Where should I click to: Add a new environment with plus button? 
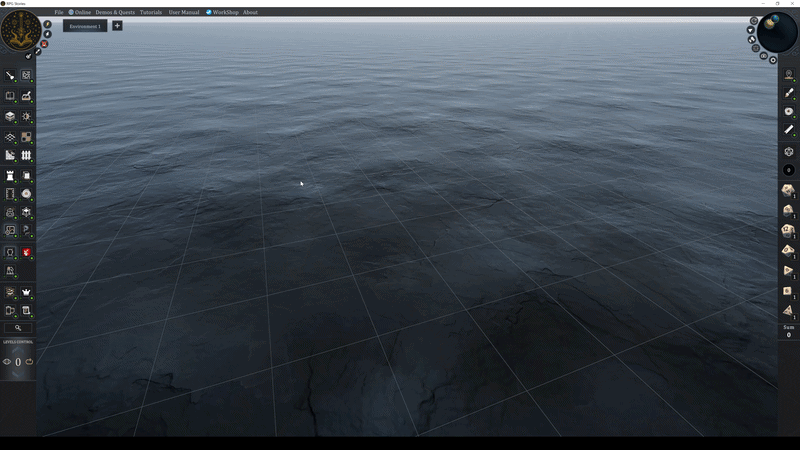(x=117, y=26)
